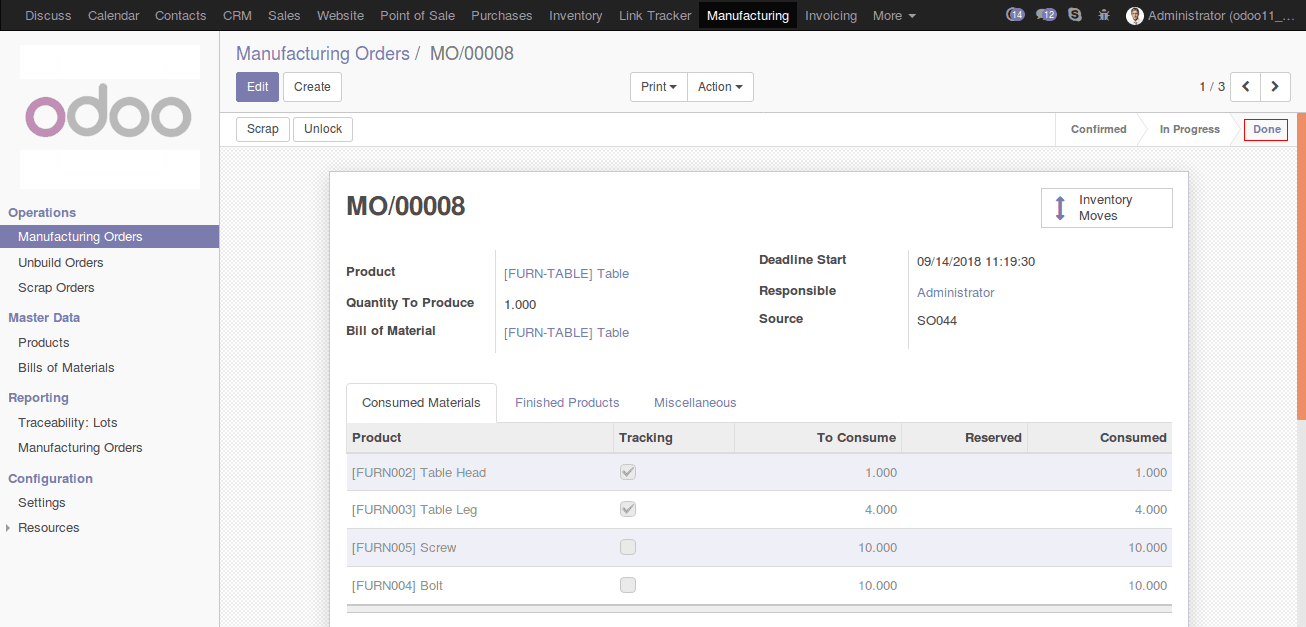The height and width of the screenshot is (627, 1306).
Task: Click the In Progress status stage
Action: pyautogui.click(x=1189, y=129)
